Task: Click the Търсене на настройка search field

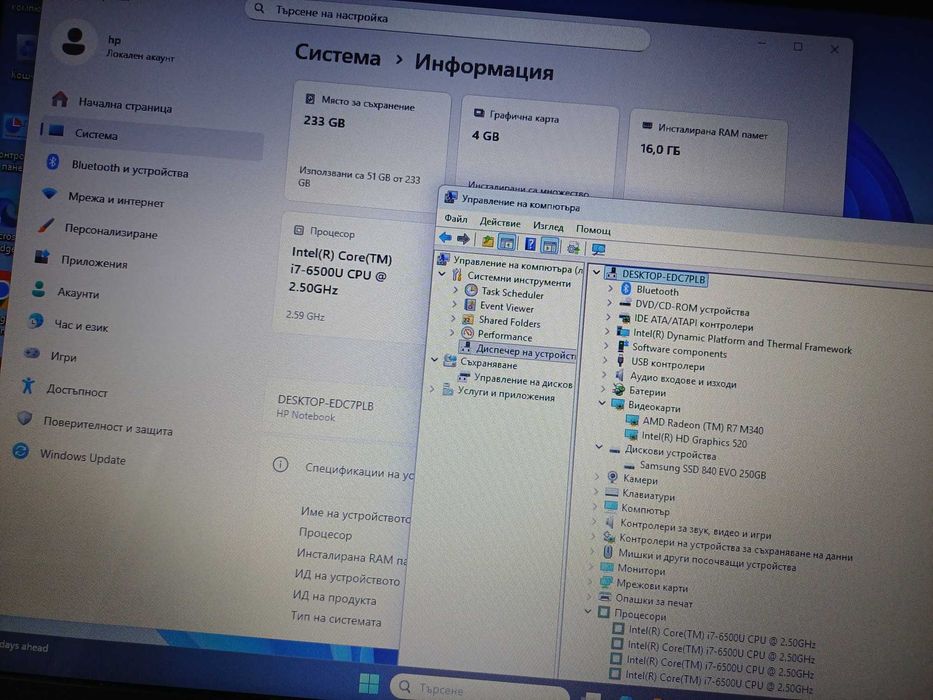Action: coord(447,23)
